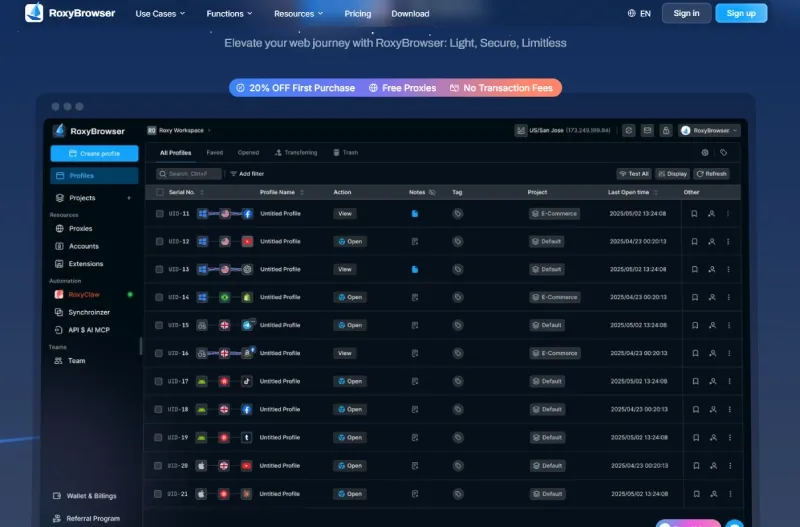Click the note icon in the UID-17 row
The height and width of the screenshot is (527, 800).
tap(415, 381)
